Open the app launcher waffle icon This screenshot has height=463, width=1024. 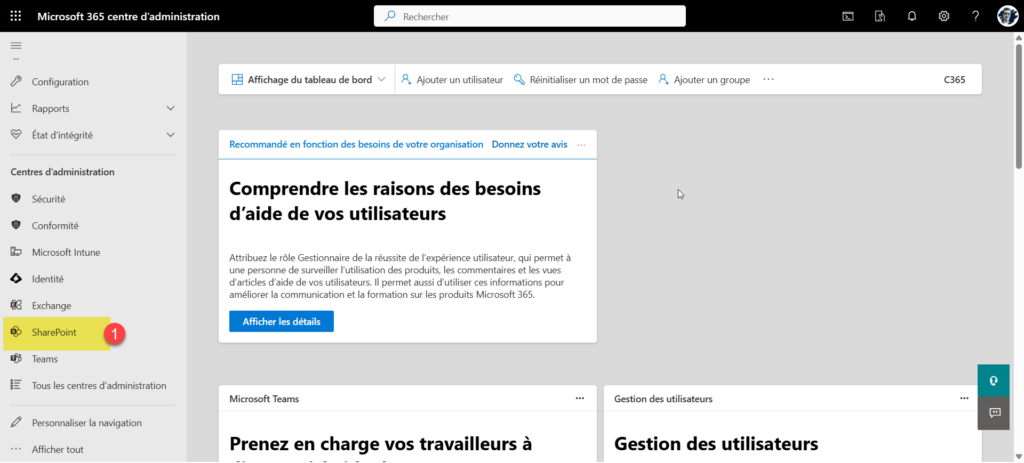pyautogui.click(x=16, y=16)
